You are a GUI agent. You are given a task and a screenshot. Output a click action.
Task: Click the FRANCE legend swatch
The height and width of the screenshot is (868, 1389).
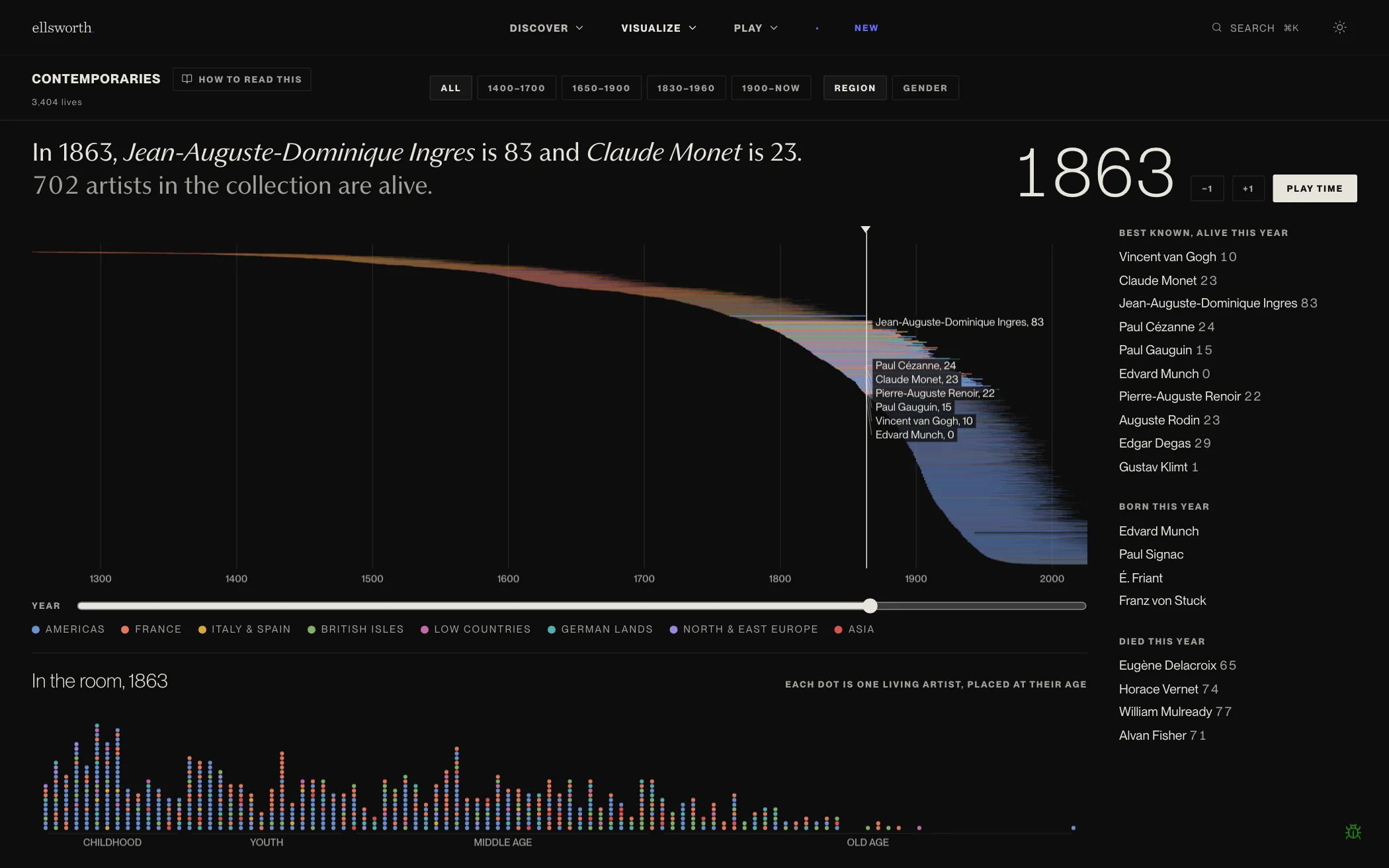coord(125,629)
